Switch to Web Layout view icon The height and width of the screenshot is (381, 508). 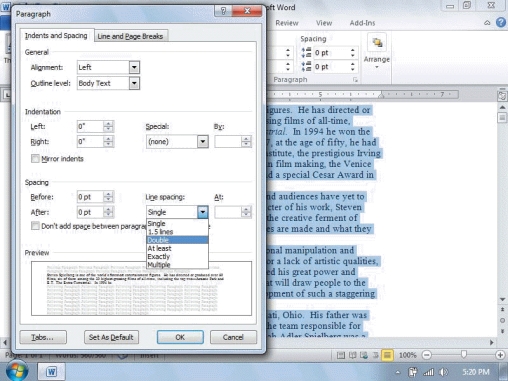[x=364, y=355]
